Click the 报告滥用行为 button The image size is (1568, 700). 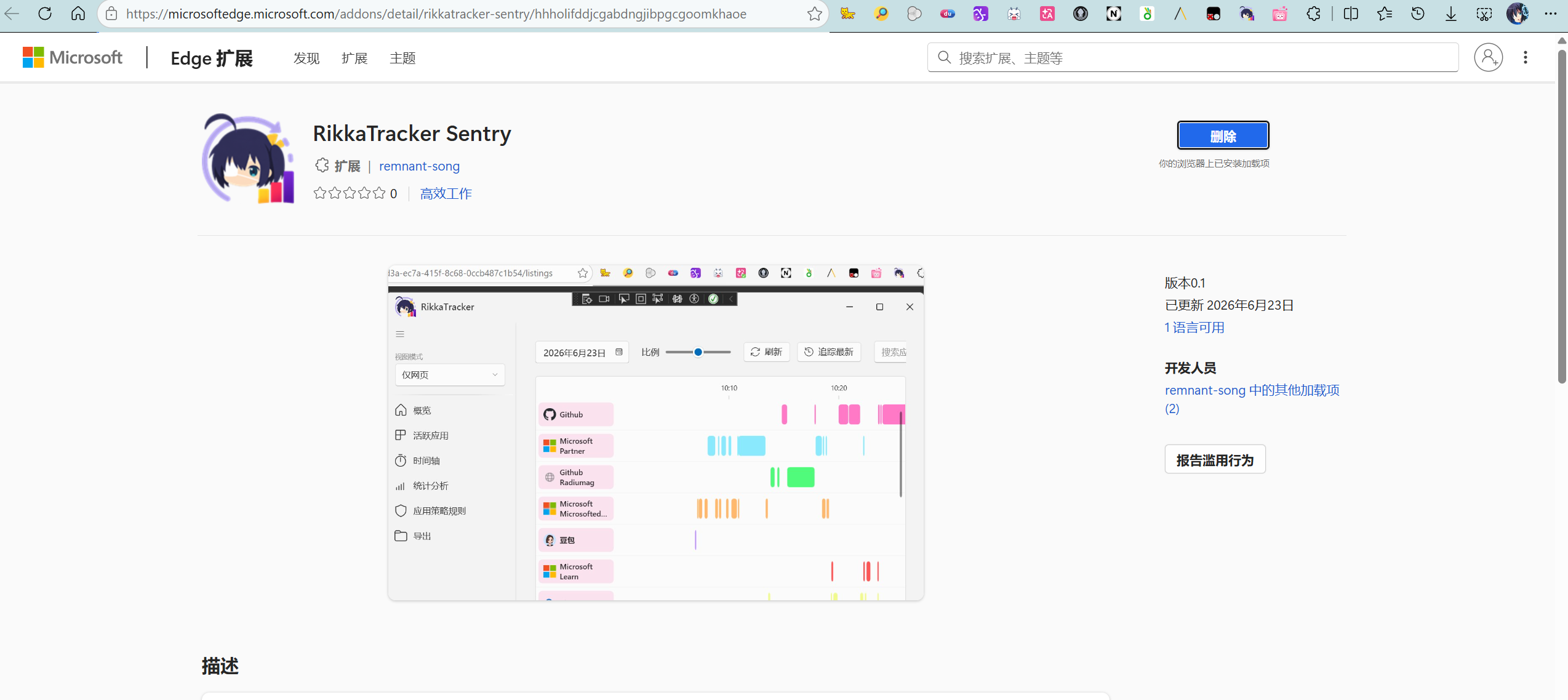click(1215, 459)
